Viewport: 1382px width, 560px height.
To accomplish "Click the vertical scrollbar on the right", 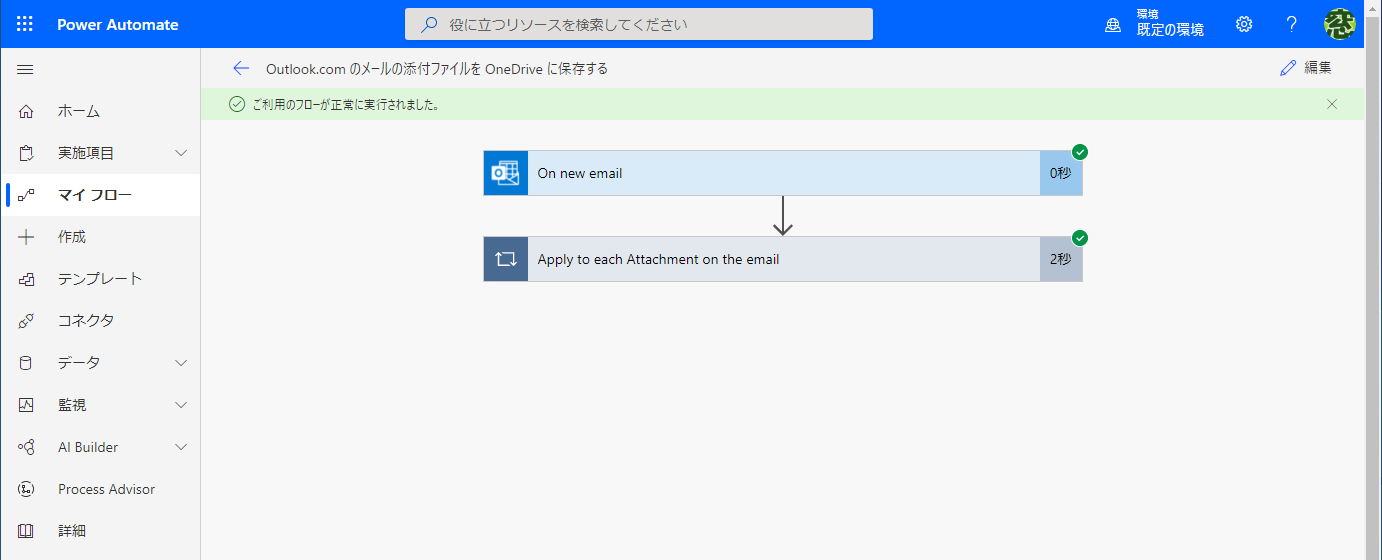I will (x=1373, y=280).
